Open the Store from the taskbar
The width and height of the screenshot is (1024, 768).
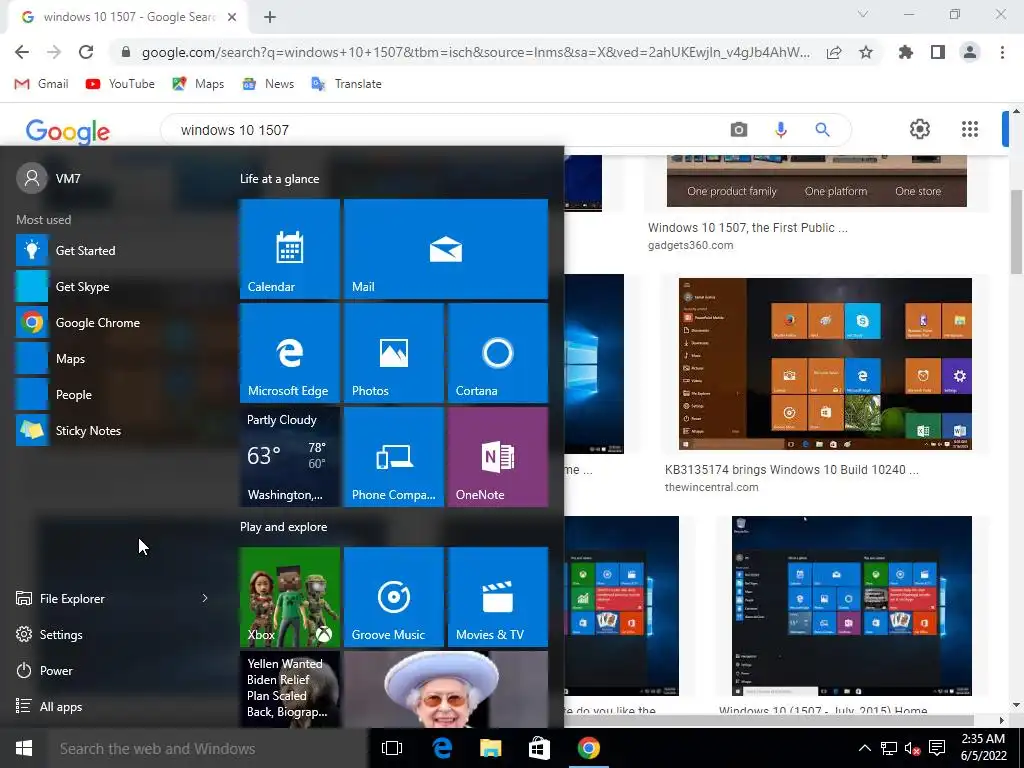click(x=539, y=748)
